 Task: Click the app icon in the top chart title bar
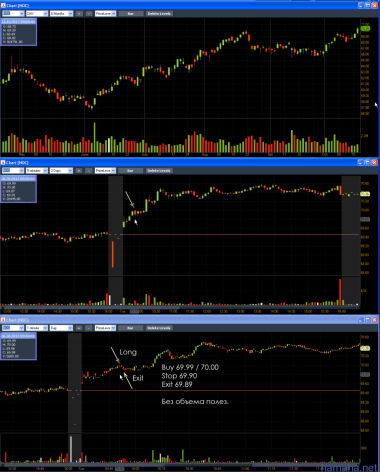[3, 6]
